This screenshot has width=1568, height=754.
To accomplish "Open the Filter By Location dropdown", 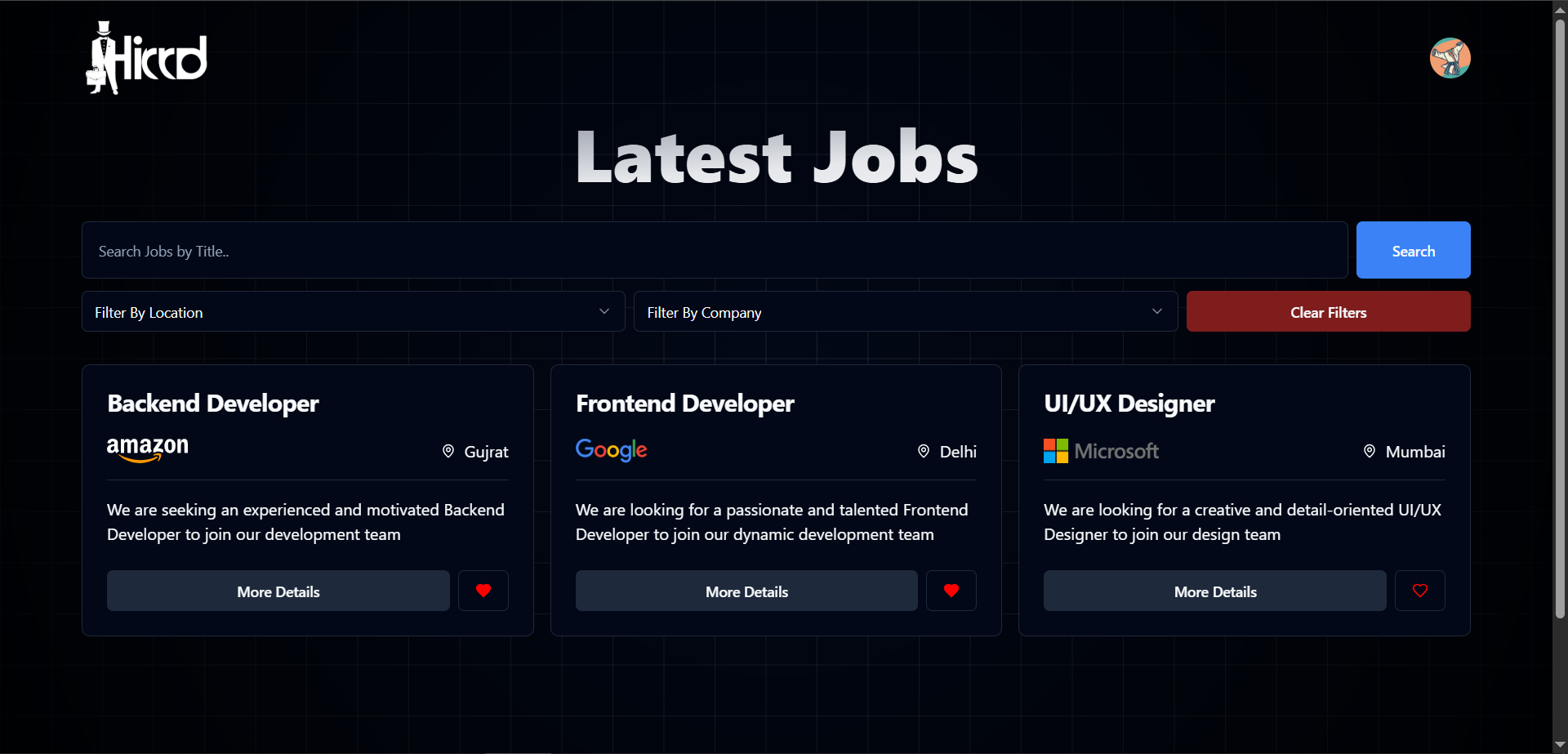I will tap(353, 311).
